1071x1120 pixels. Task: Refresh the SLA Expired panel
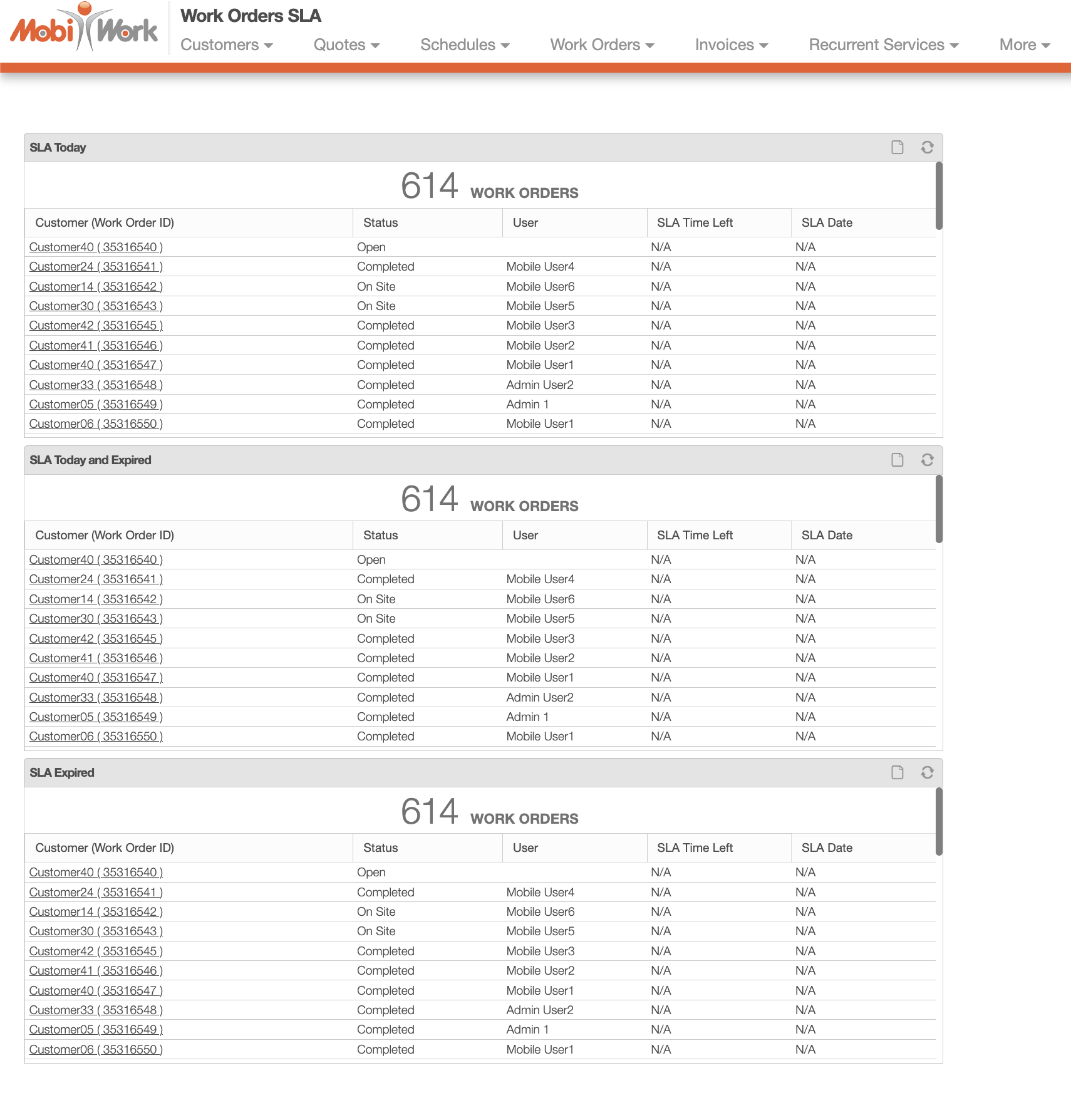coord(927,772)
